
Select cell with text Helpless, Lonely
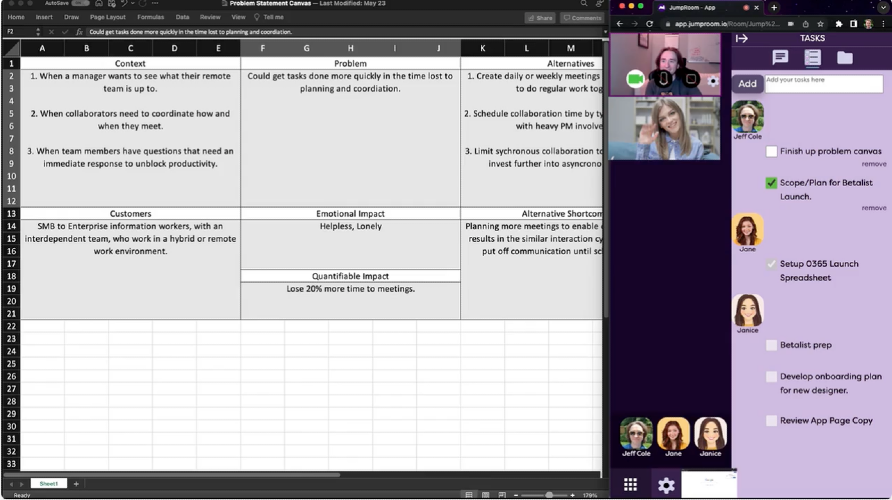click(350, 226)
